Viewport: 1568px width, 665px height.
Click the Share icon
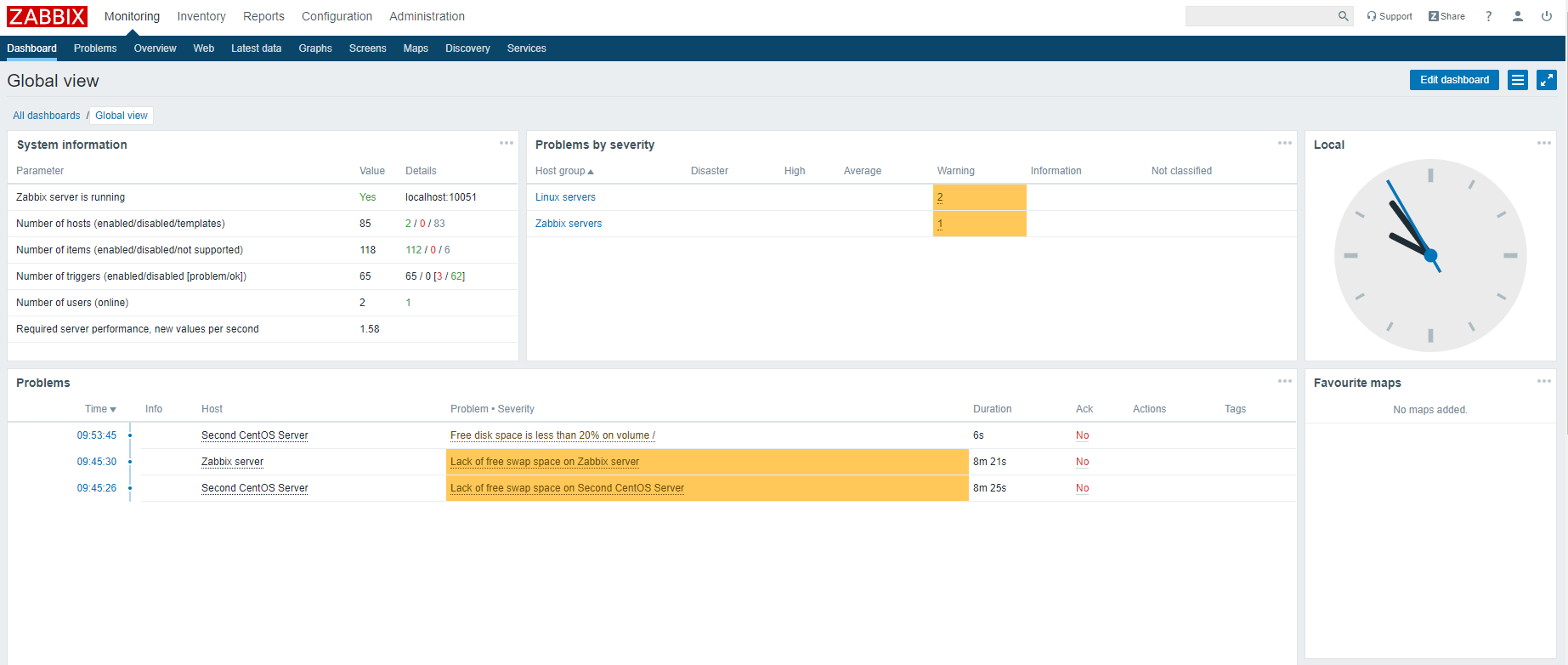[1446, 16]
